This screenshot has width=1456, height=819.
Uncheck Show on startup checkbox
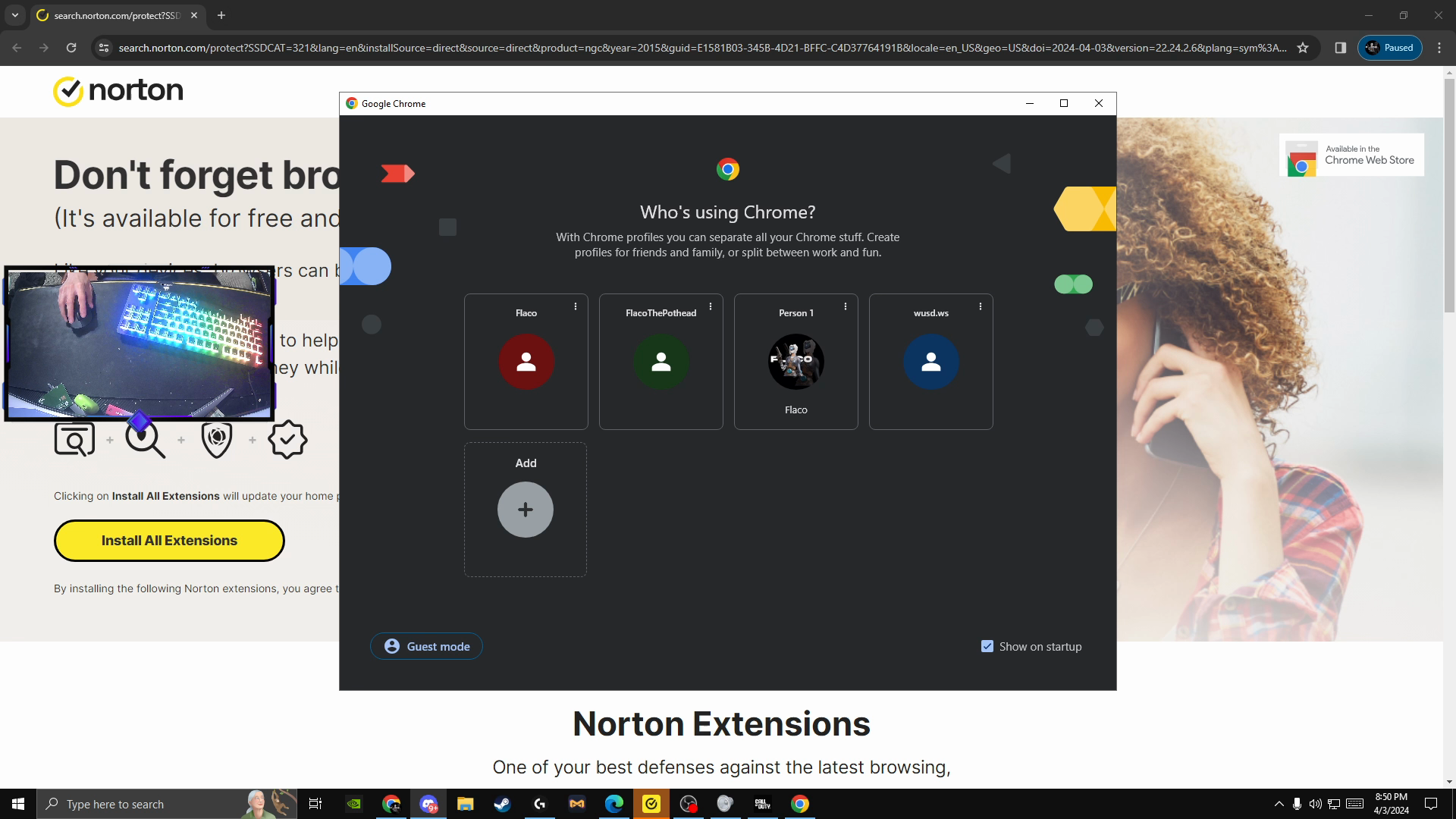(987, 646)
